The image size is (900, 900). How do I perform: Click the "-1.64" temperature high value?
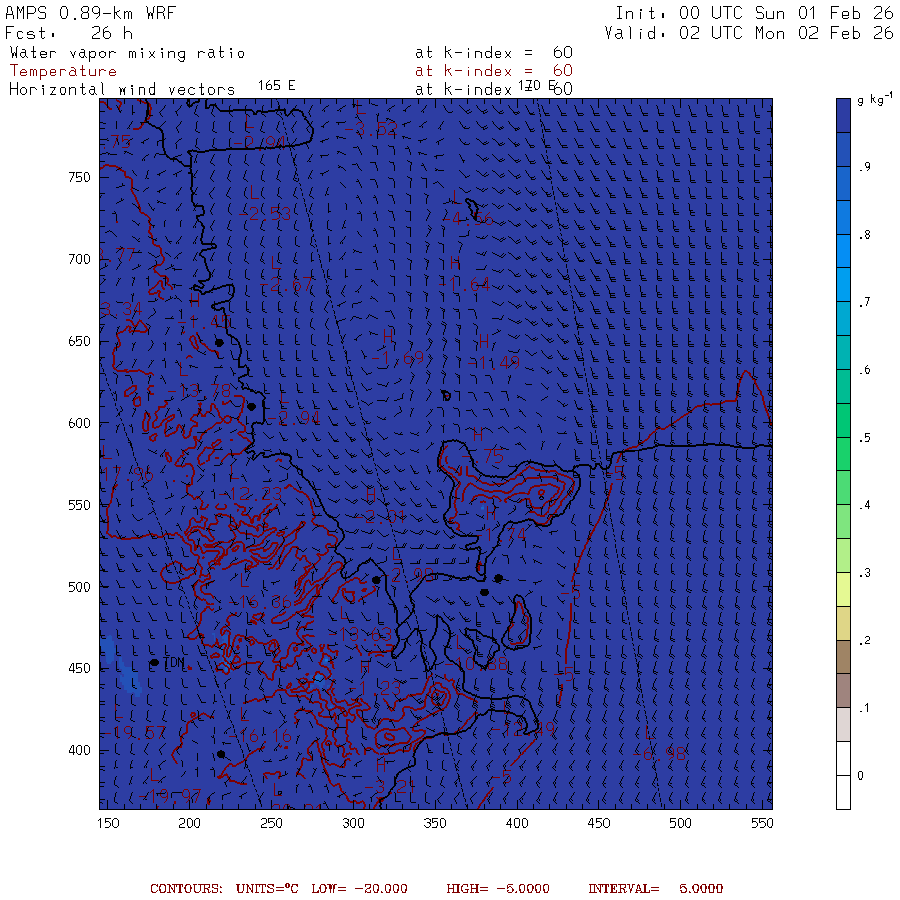pos(464,285)
